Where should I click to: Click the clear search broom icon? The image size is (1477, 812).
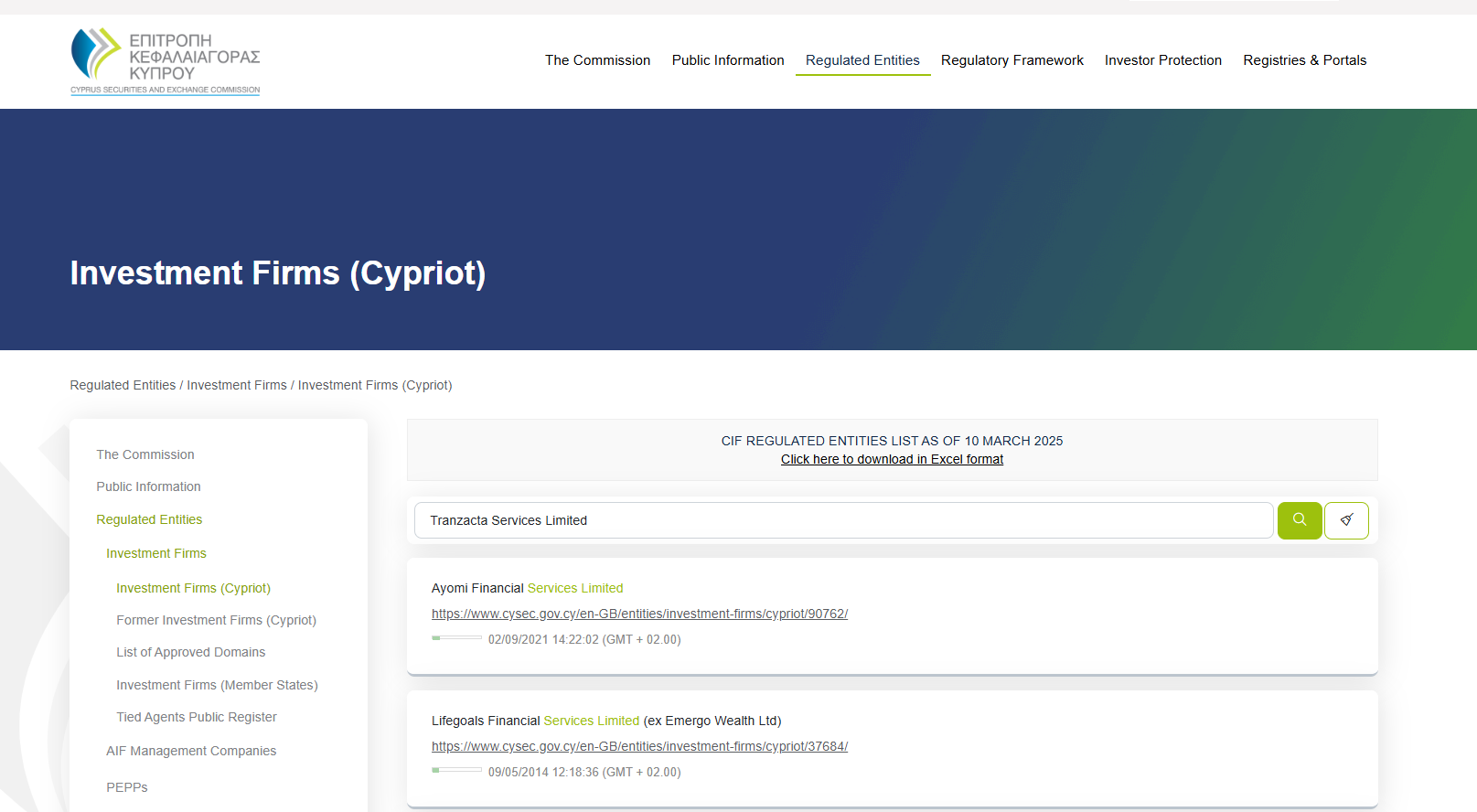tap(1346, 520)
